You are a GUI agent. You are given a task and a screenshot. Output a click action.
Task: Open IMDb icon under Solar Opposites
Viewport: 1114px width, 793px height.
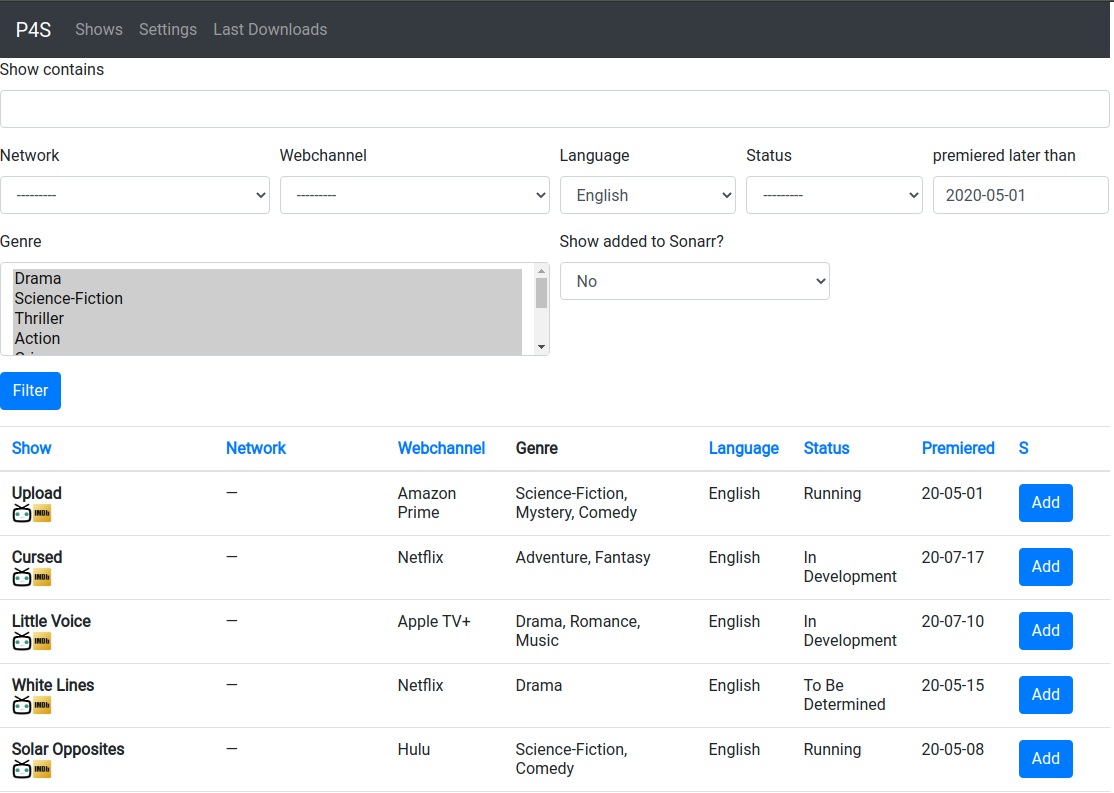click(x=42, y=769)
